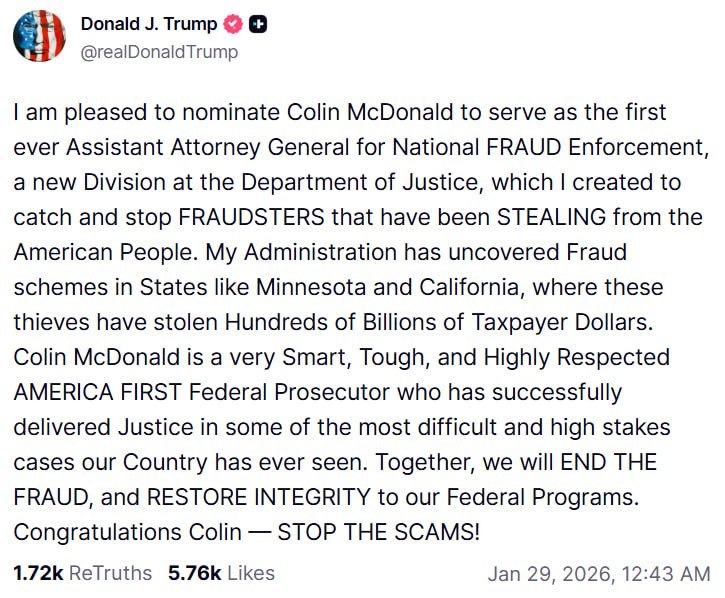
Task: Click the Donald J. Trump display name
Action: pos(148,25)
